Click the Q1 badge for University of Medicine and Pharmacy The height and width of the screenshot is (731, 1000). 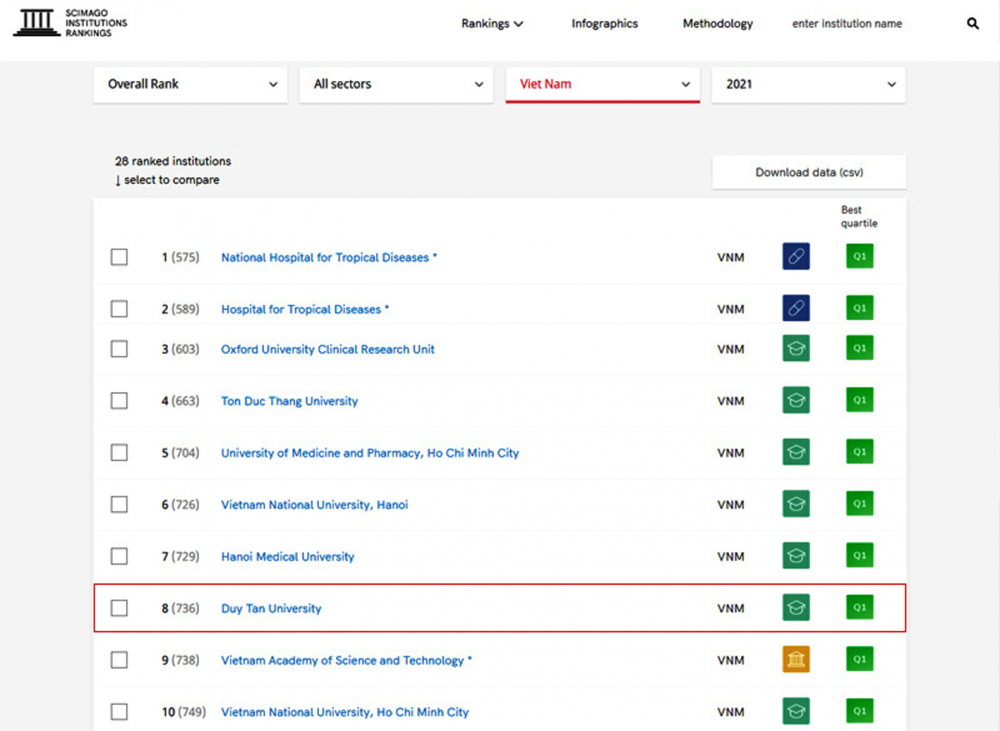[x=860, y=451]
